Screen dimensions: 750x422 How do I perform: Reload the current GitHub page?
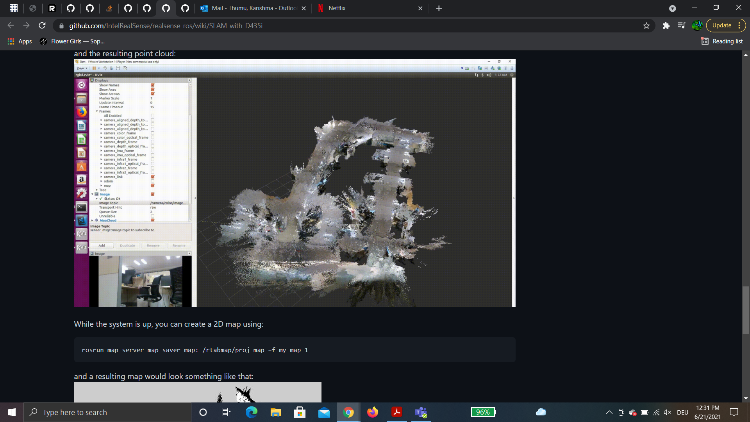pos(43,25)
